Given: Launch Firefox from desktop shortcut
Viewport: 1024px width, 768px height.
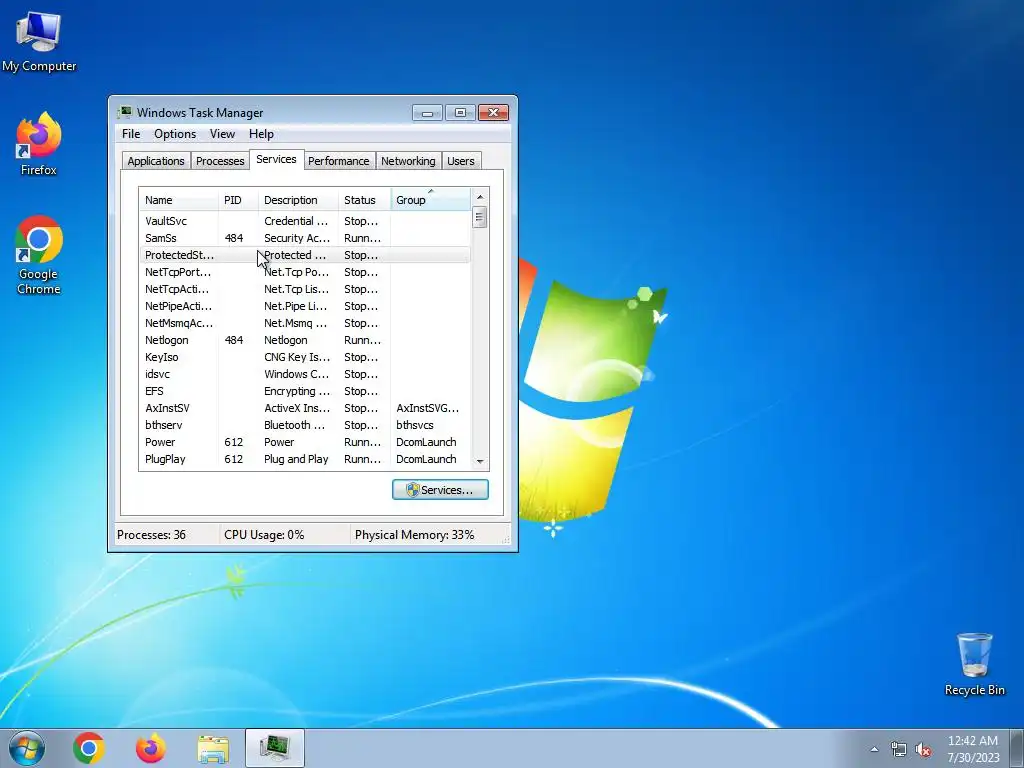Looking at the screenshot, I should [39, 144].
